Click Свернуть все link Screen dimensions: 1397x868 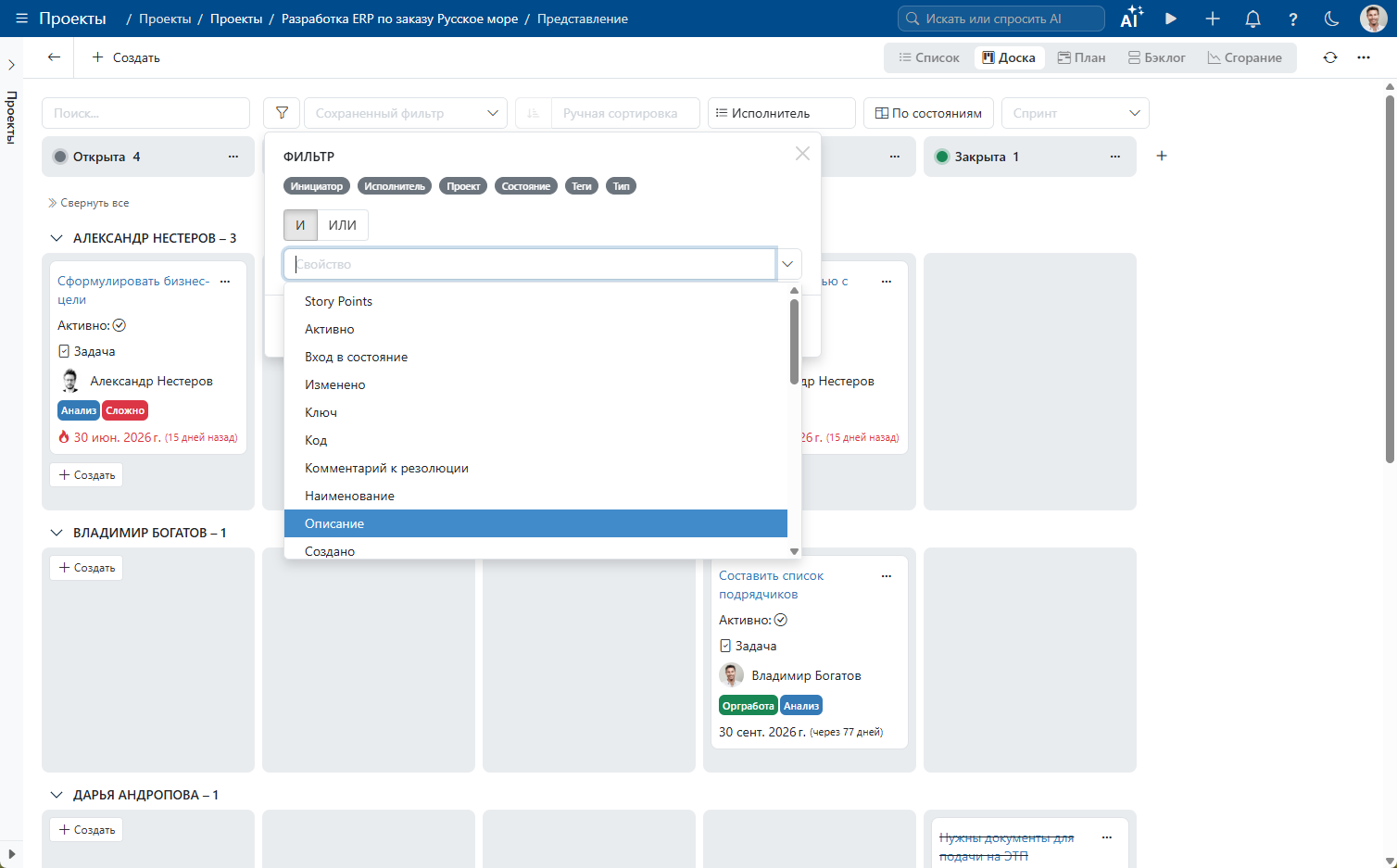point(88,203)
